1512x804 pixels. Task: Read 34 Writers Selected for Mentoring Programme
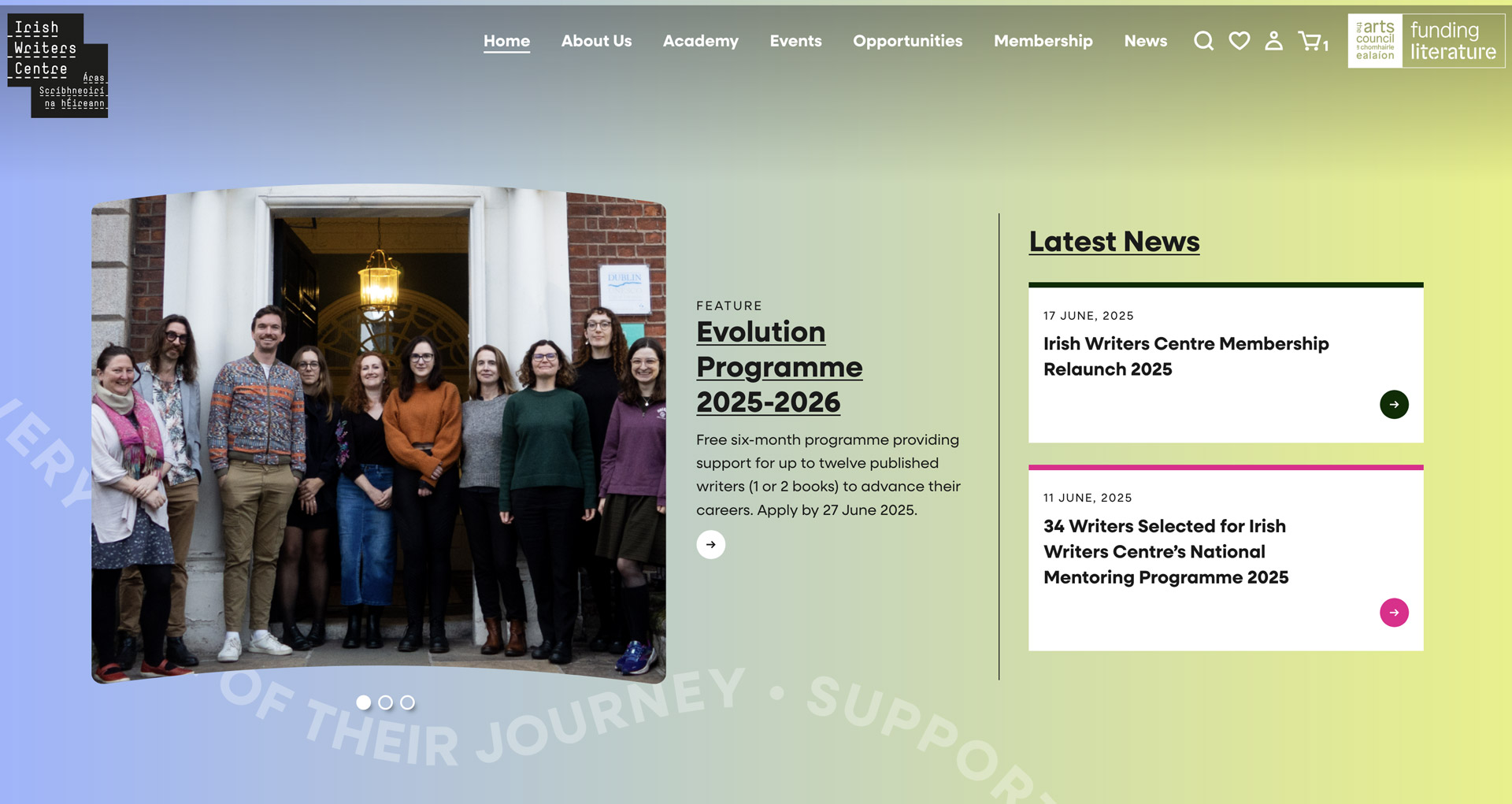click(x=1165, y=552)
